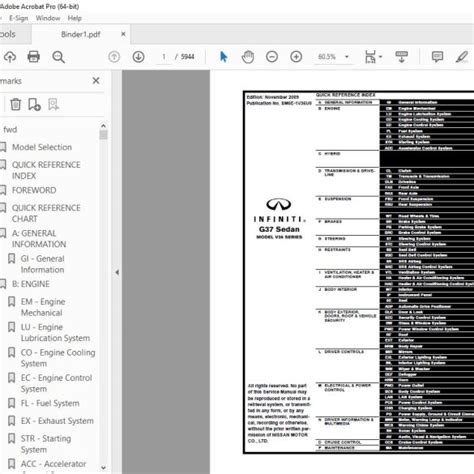Open the zoom level dropdown
The height and width of the screenshot is (474, 474).
[x=347, y=57]
